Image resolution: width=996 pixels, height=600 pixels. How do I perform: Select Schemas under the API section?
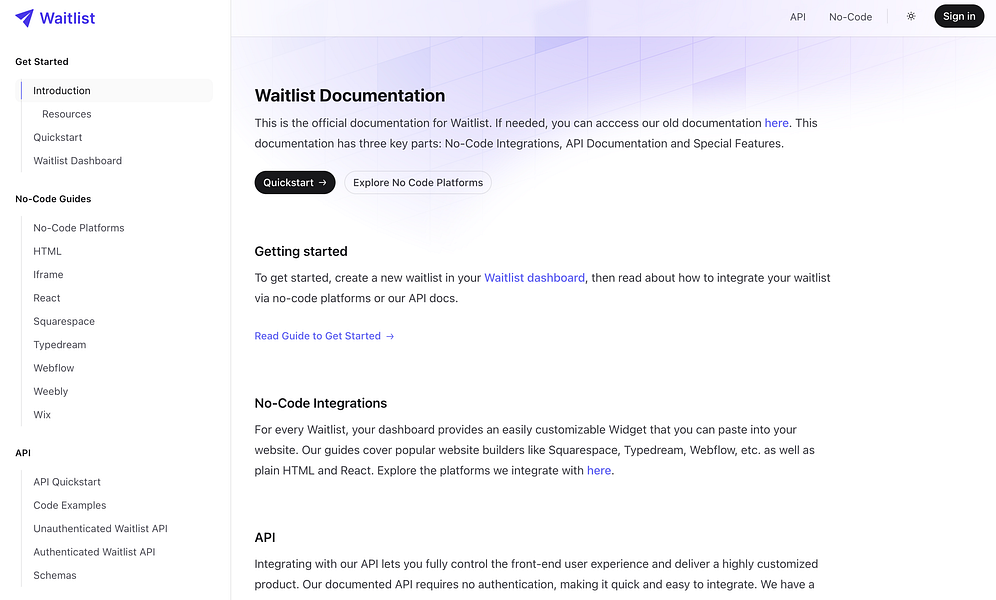point(54,575)
